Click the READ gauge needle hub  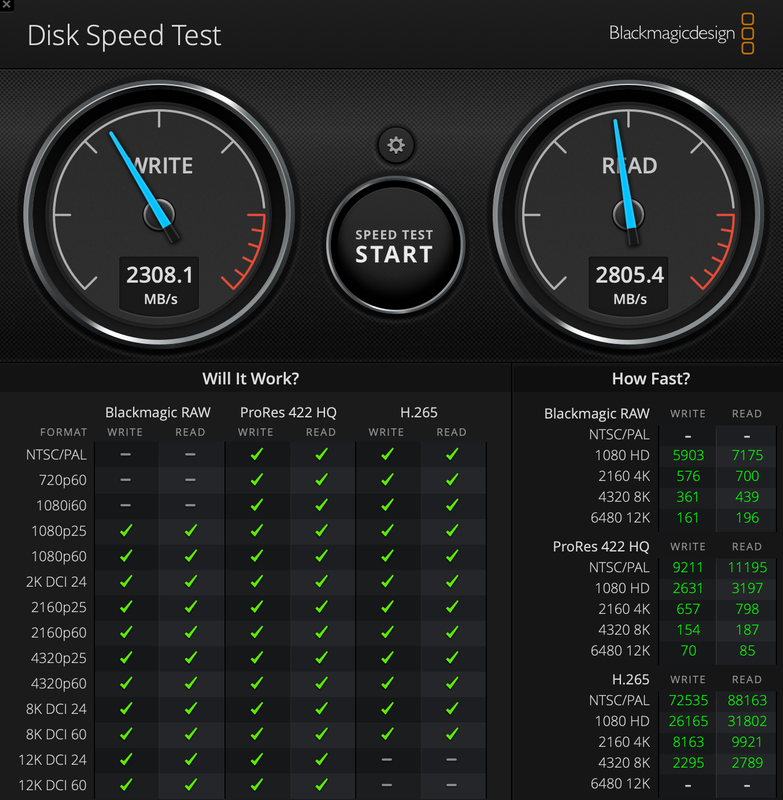628,214
